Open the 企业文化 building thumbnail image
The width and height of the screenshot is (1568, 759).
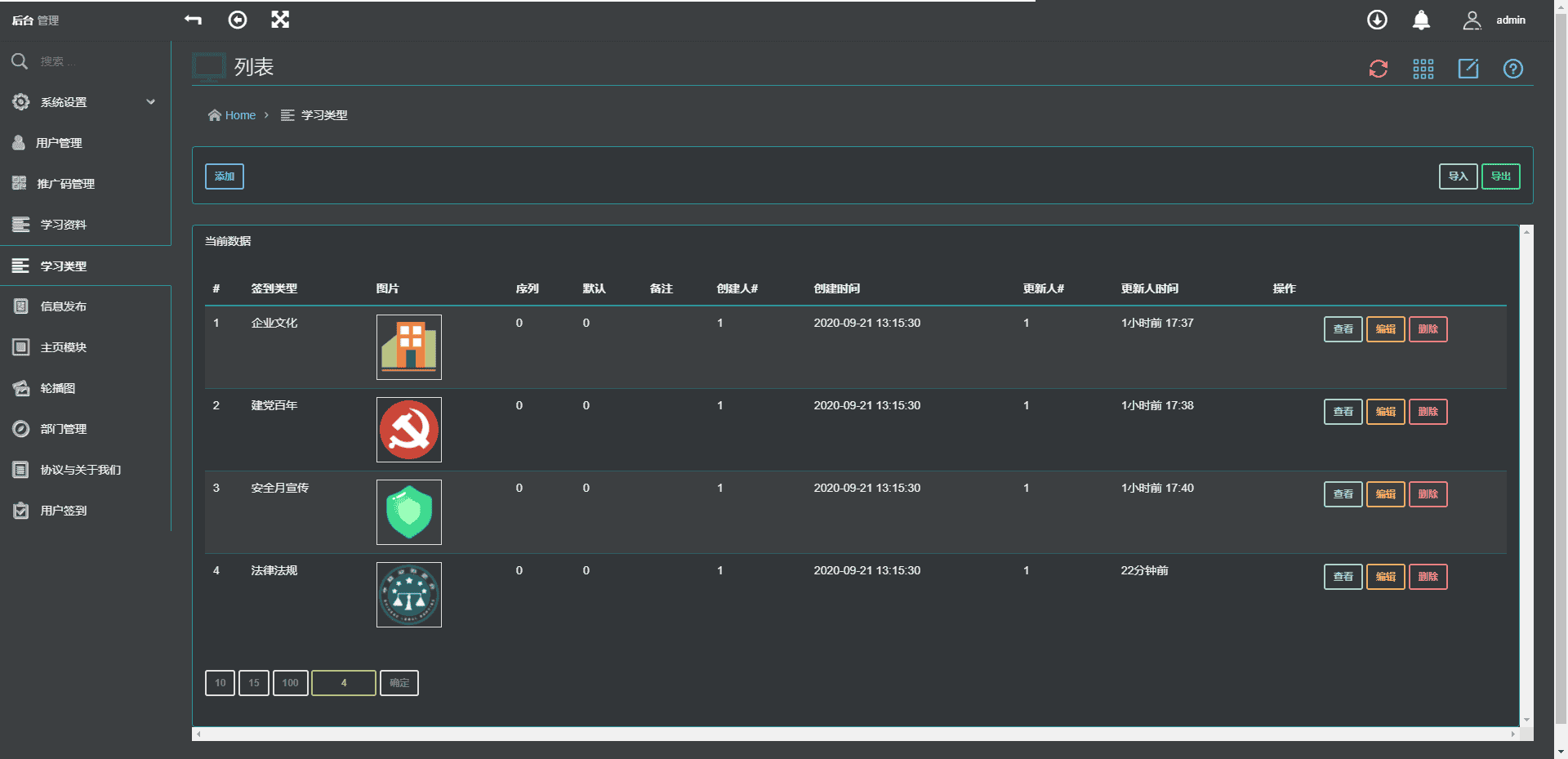(x=409, y=347)
